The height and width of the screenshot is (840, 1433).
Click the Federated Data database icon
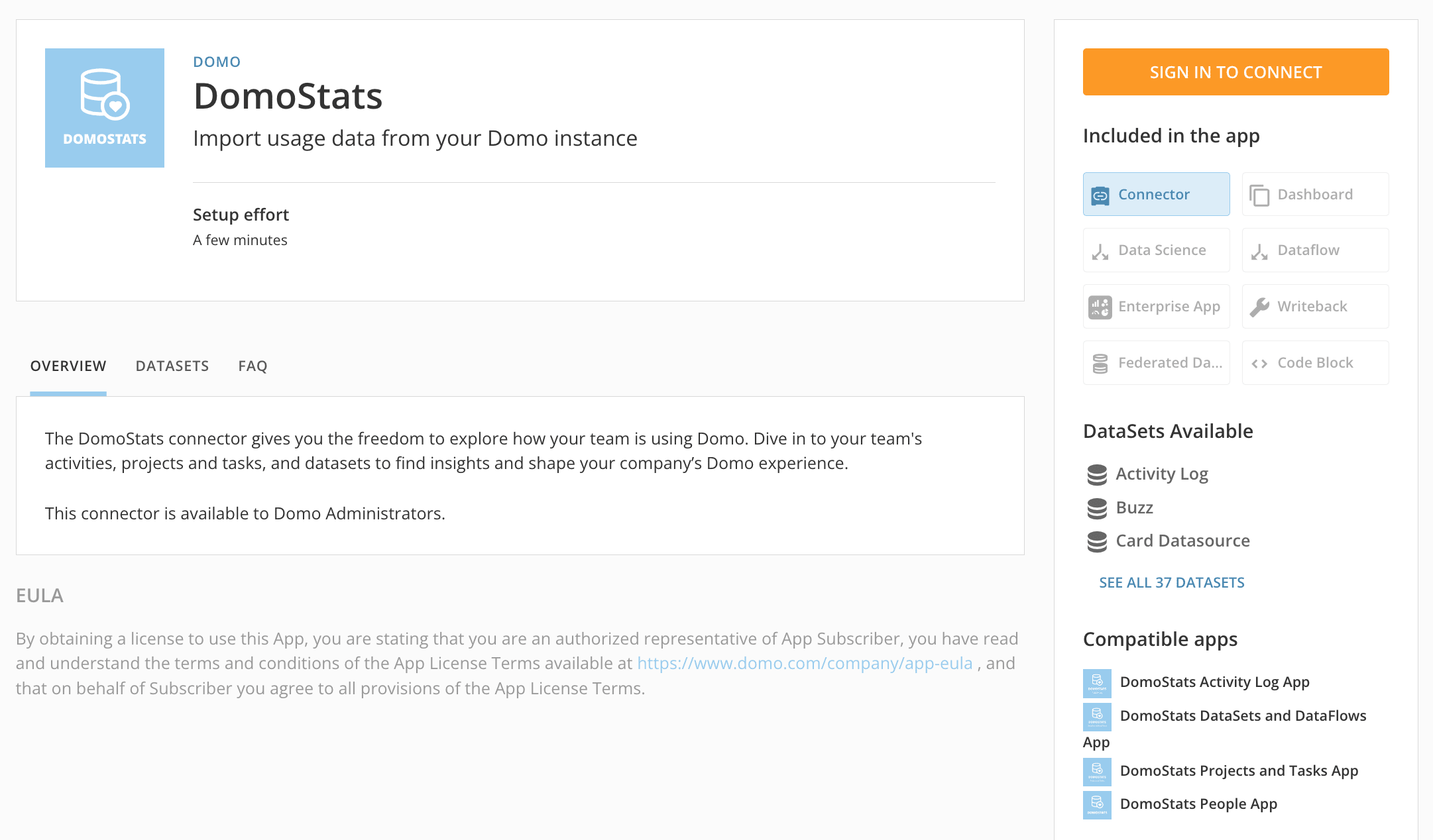1100,364
